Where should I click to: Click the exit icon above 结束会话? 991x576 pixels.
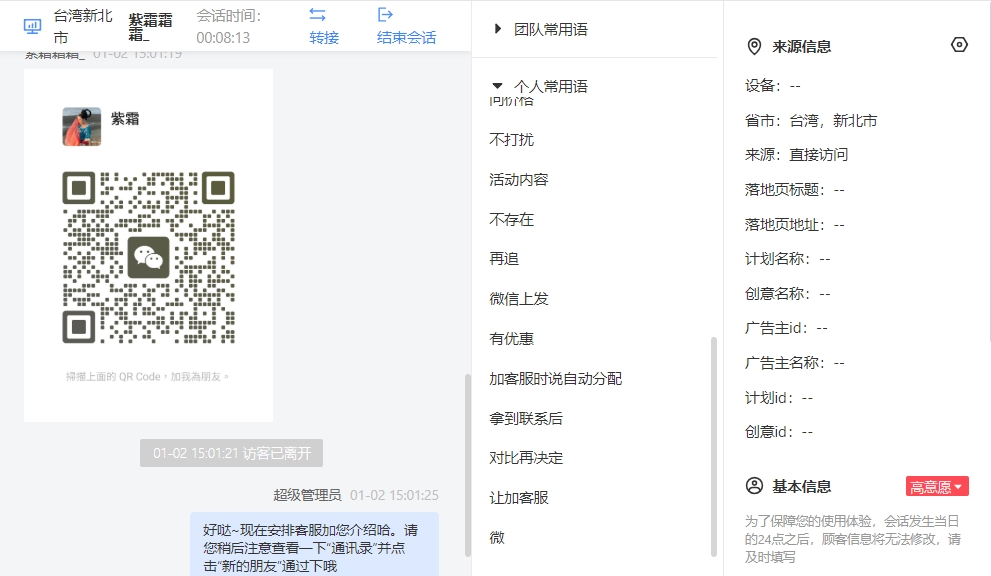tap(385, 14)
